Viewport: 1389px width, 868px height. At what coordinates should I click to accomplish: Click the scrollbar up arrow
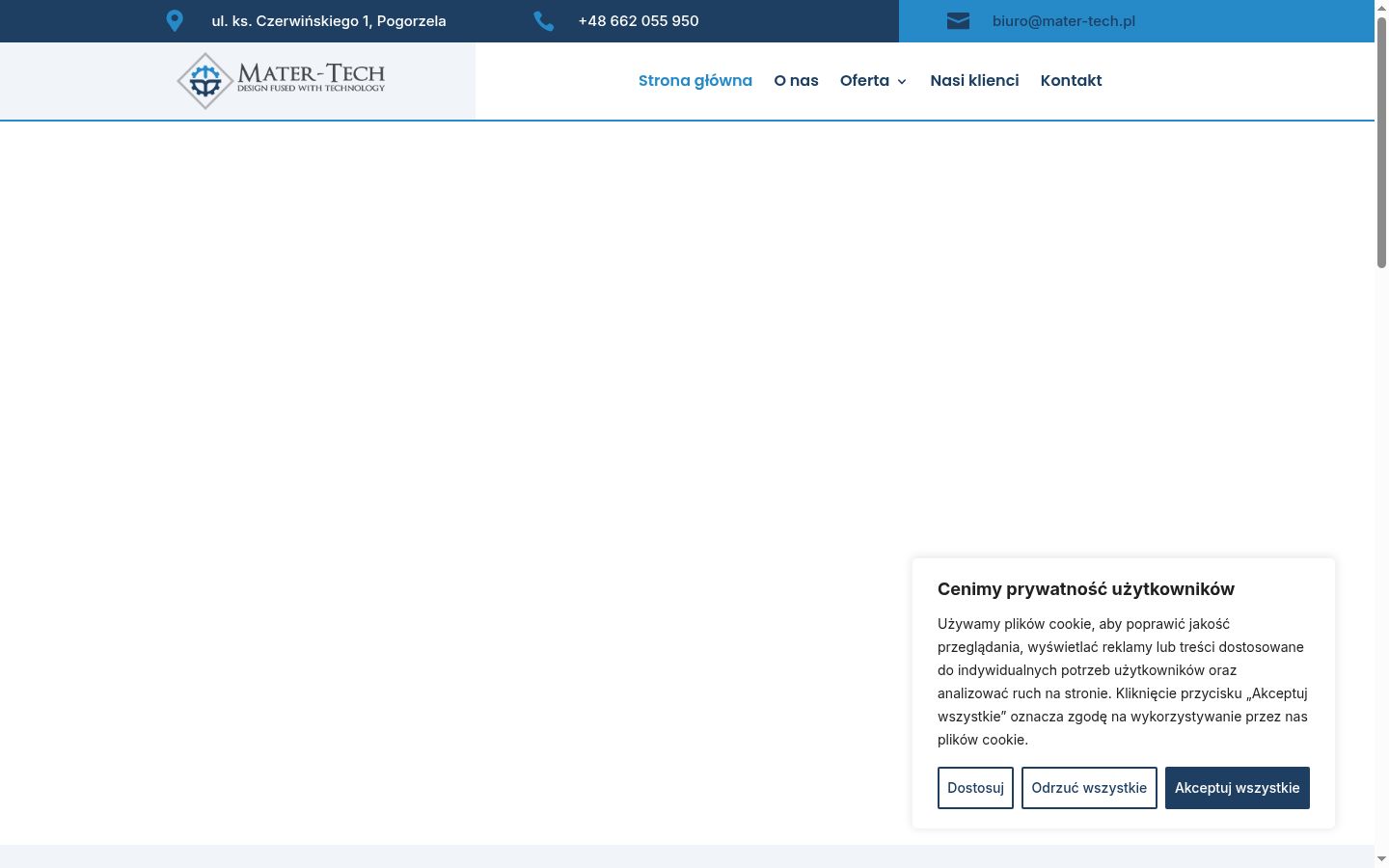pos(1381,8)
